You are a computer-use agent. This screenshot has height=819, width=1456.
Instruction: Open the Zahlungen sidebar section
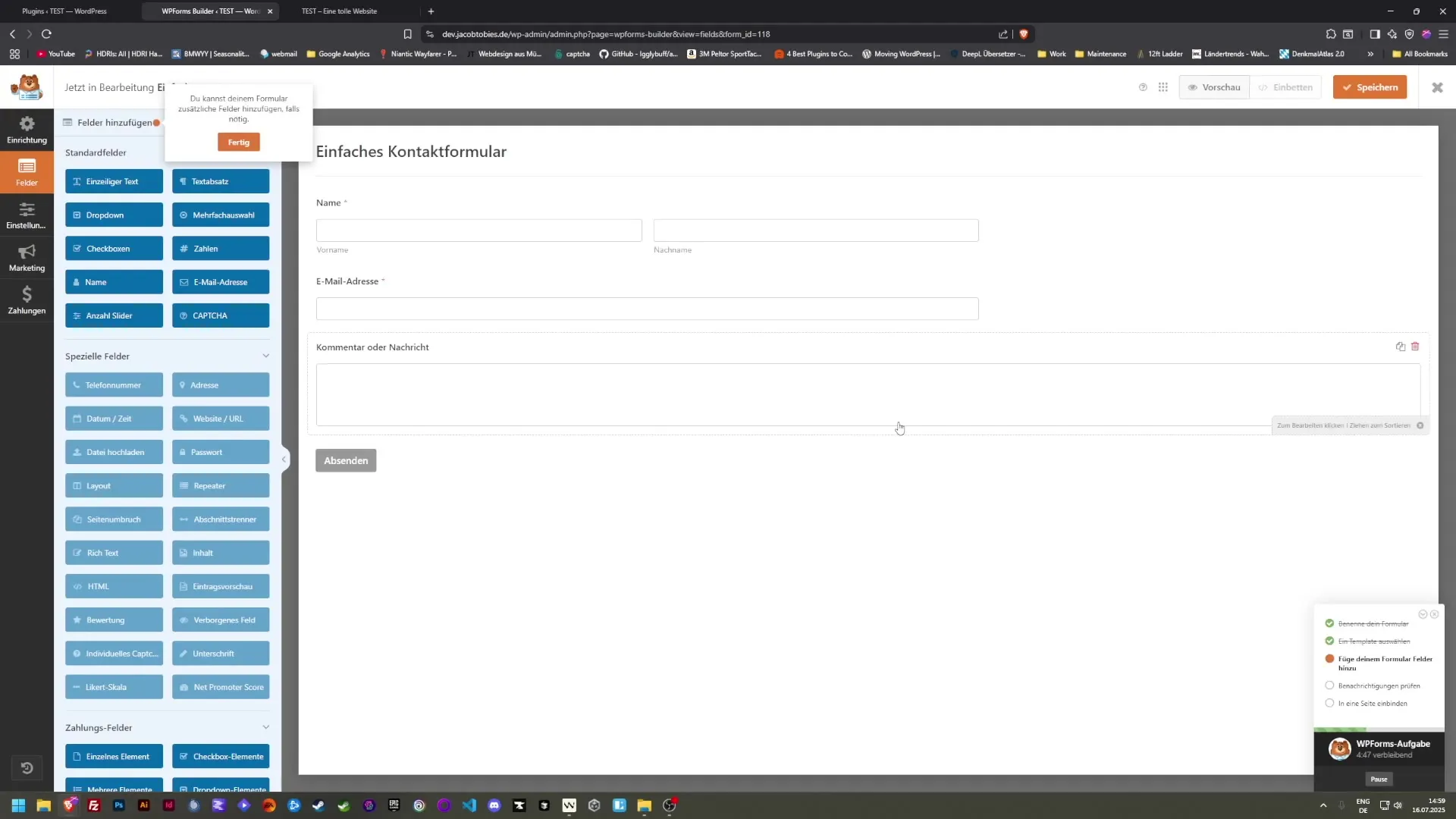(x=26, y=300)
